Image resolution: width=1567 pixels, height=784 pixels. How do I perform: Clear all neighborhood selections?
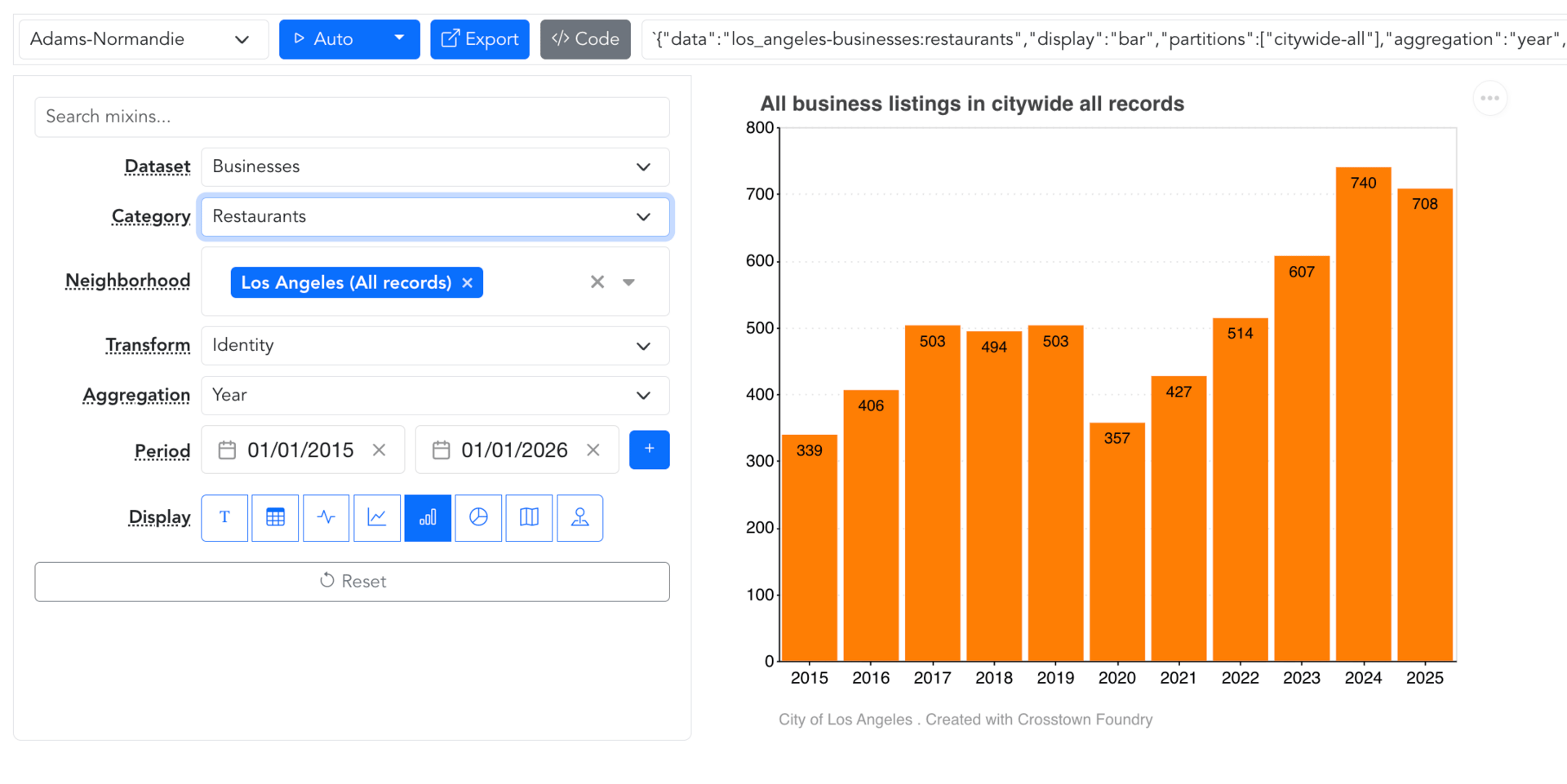597,282
